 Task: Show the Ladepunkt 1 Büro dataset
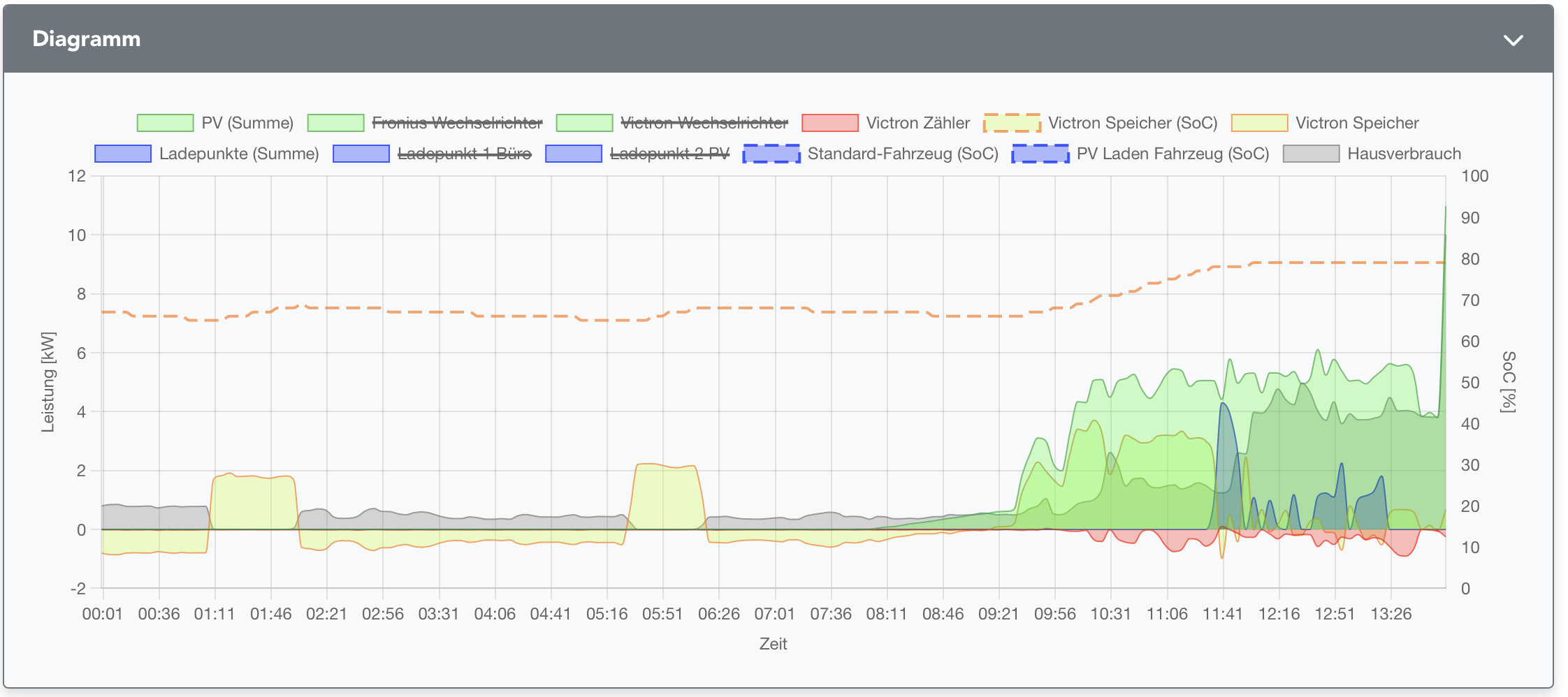465,154
